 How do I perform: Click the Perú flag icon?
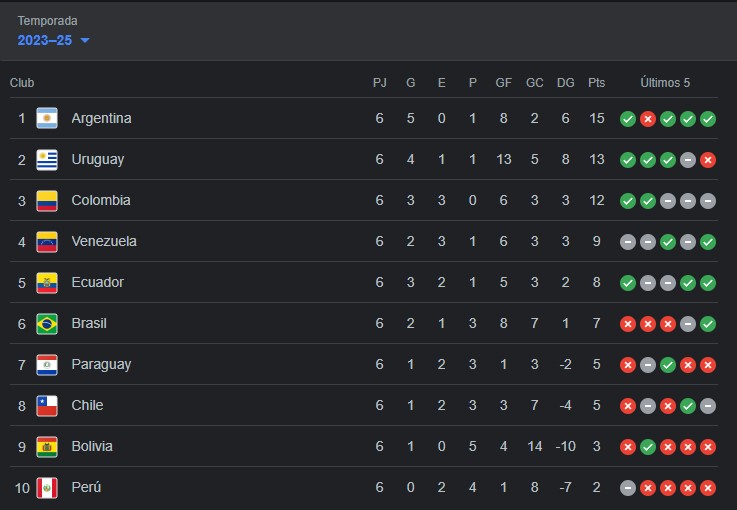pos(47,488)
